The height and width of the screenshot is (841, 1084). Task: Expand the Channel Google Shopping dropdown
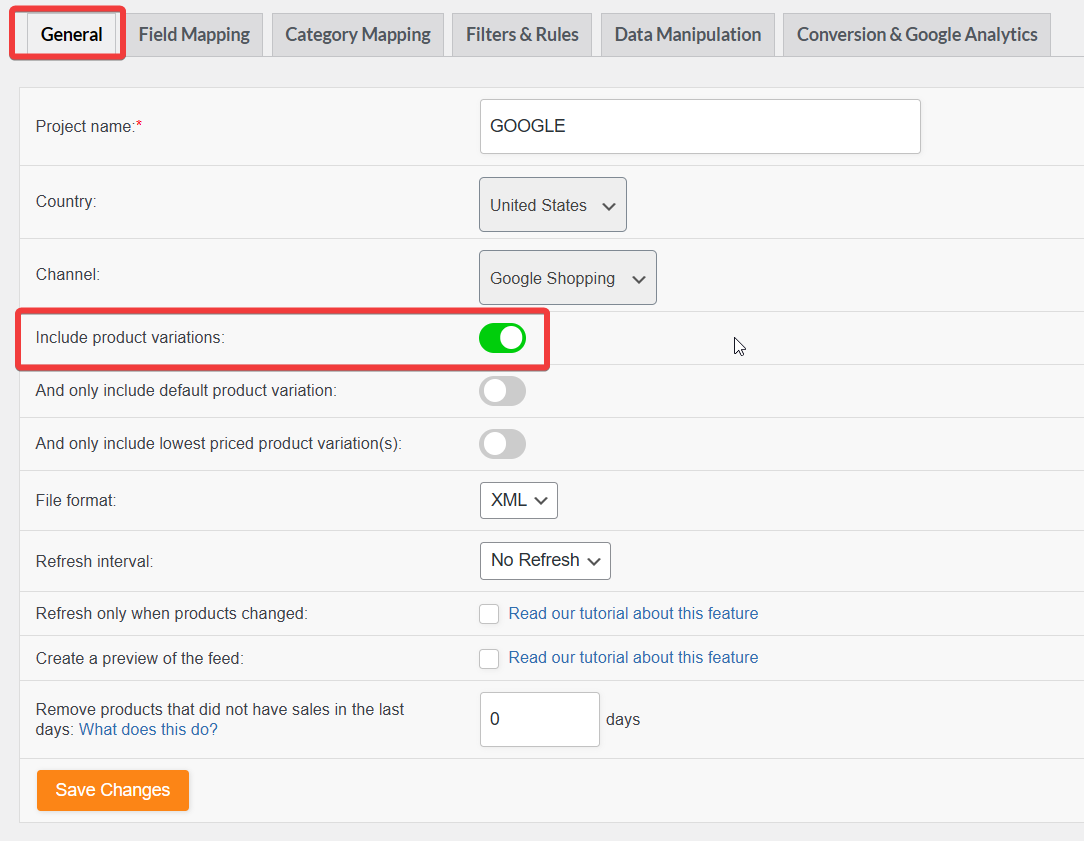(x=567, y=278)
